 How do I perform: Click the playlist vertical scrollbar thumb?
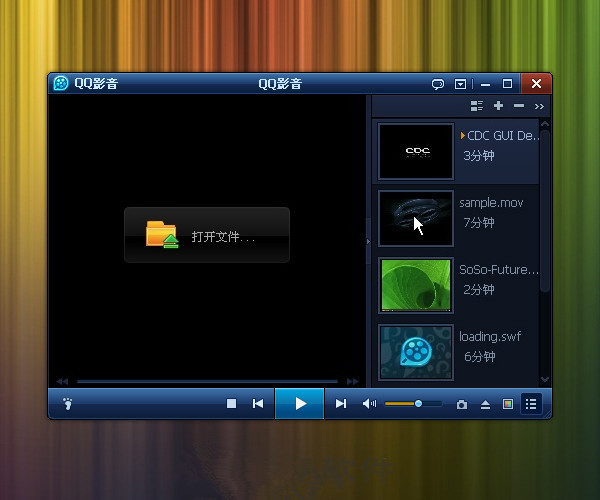pos(545,212)
